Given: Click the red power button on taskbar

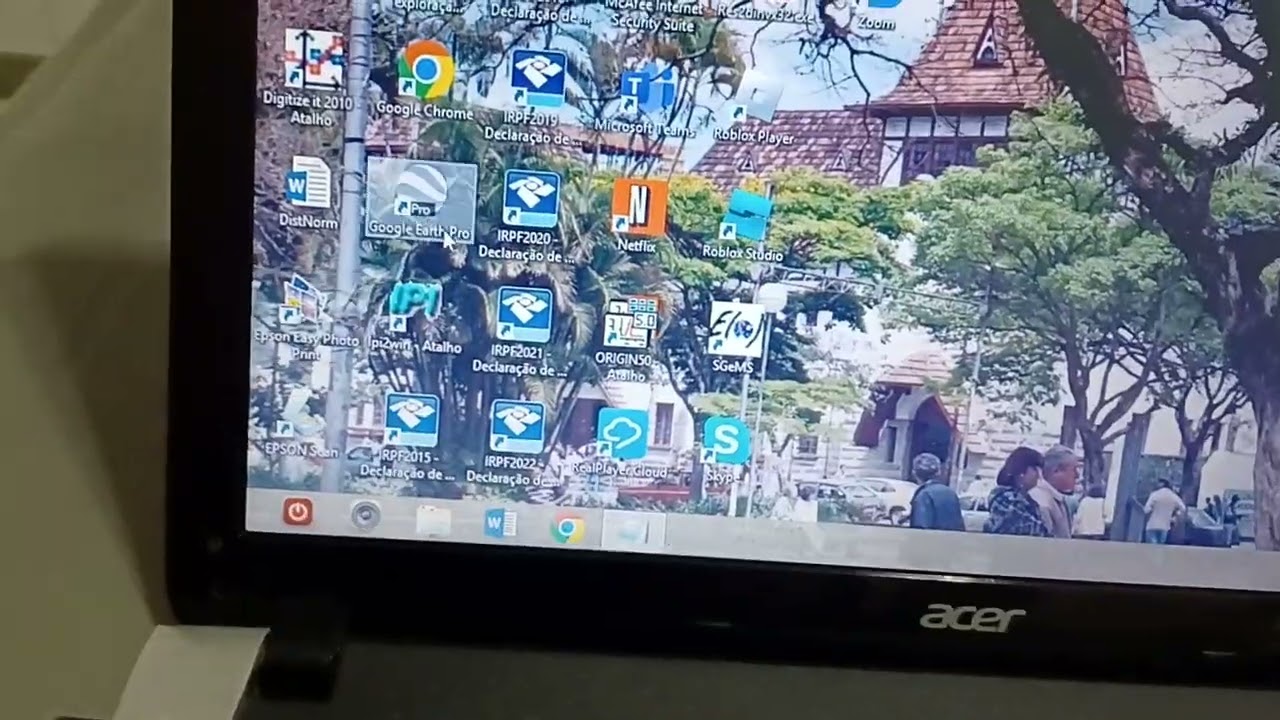Looking at the screenshot, I should (x=297, y=512).
